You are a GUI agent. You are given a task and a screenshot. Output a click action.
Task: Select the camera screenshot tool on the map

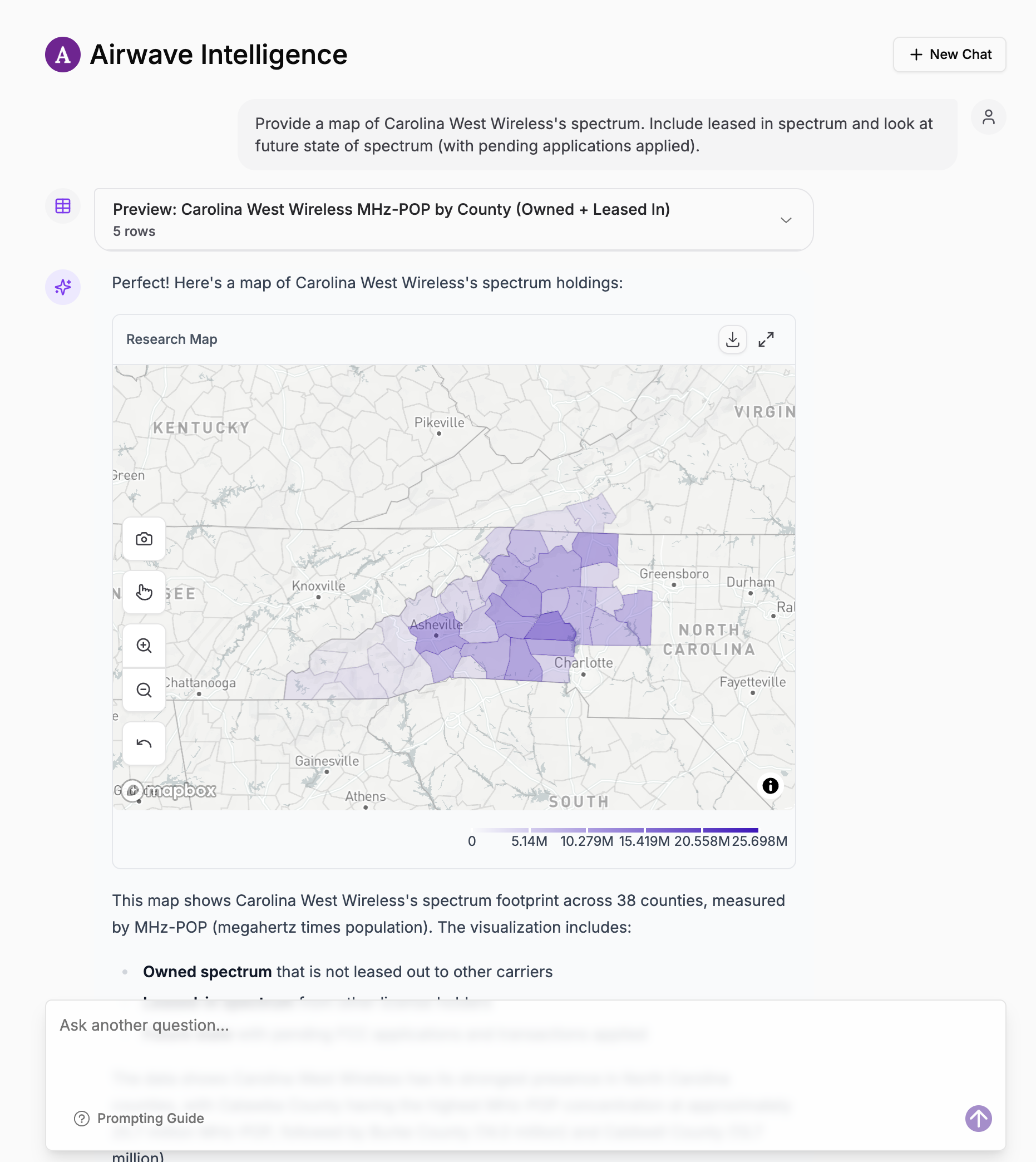pyautogui.click(x=144, y=539)
